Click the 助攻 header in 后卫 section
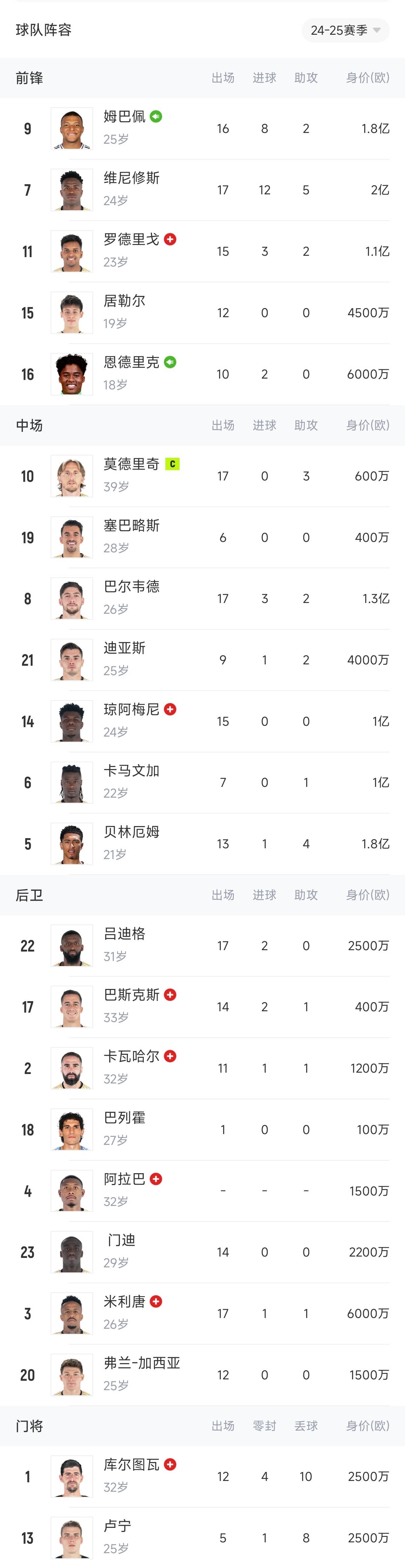Viewport: 405px width, 1568px height. coord(306,895)
